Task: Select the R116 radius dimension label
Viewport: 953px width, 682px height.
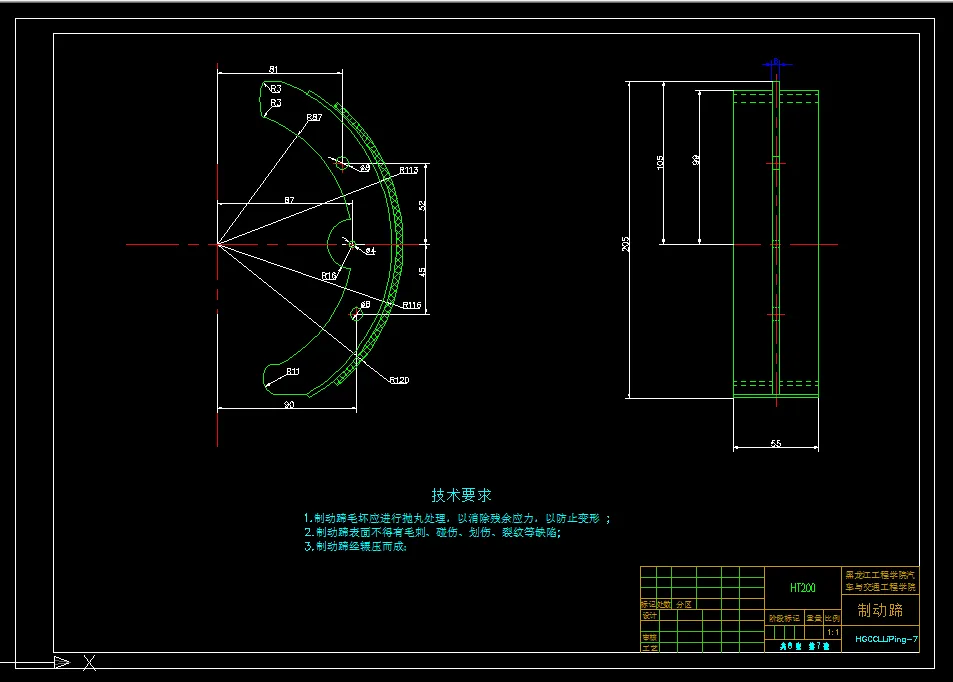Action: (x=411, y=305)
